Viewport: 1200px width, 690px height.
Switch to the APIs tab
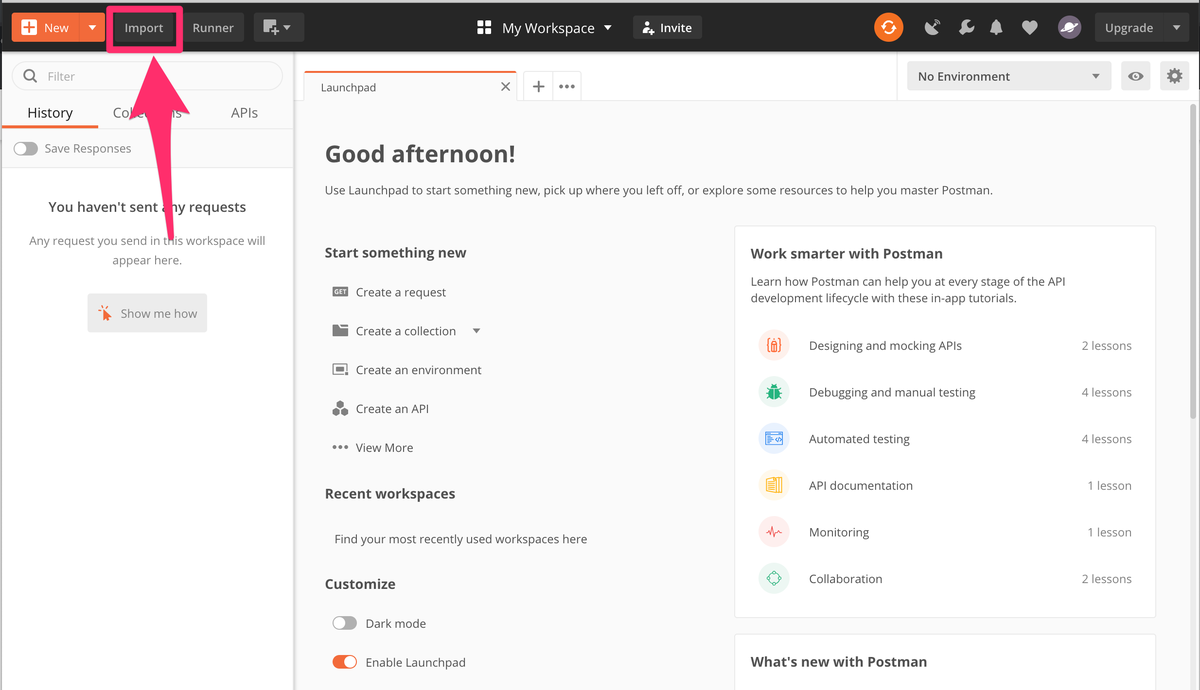(x=244, y=113)
